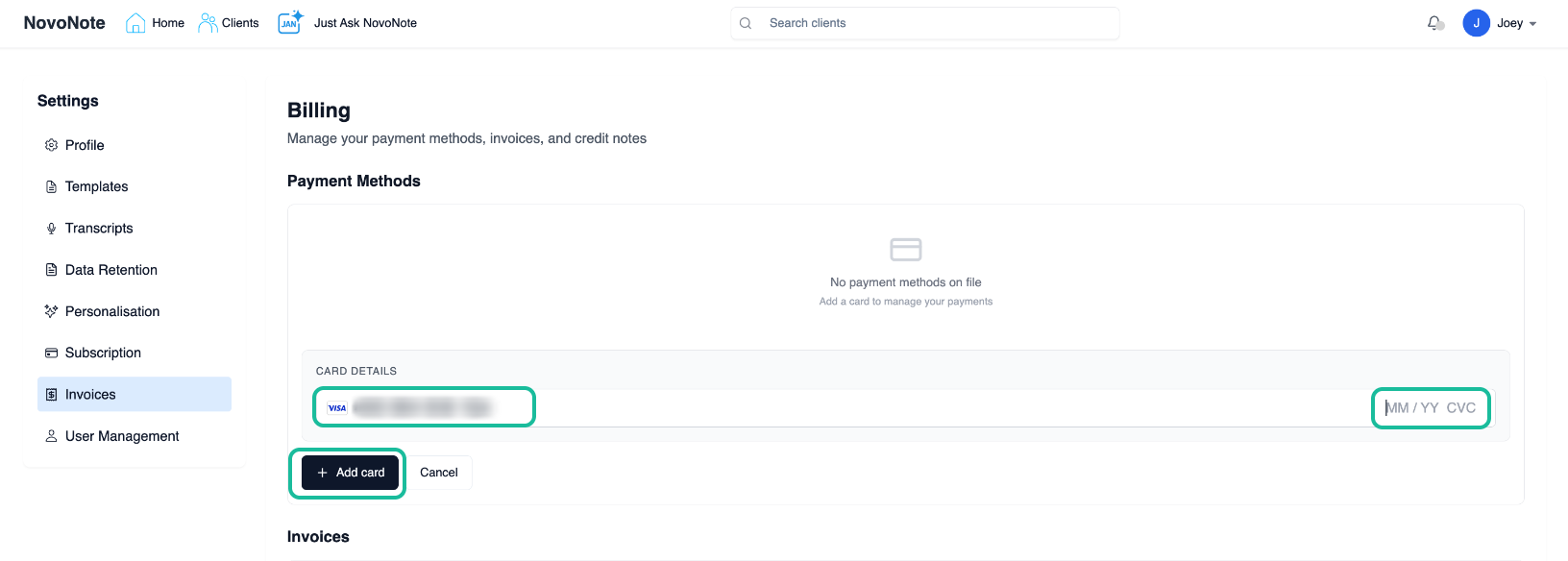This screenshot has width=1568, height=561.
Task: Click the MM / YY expiry field
Action: pyautogui.click(x=1411, y=408)
